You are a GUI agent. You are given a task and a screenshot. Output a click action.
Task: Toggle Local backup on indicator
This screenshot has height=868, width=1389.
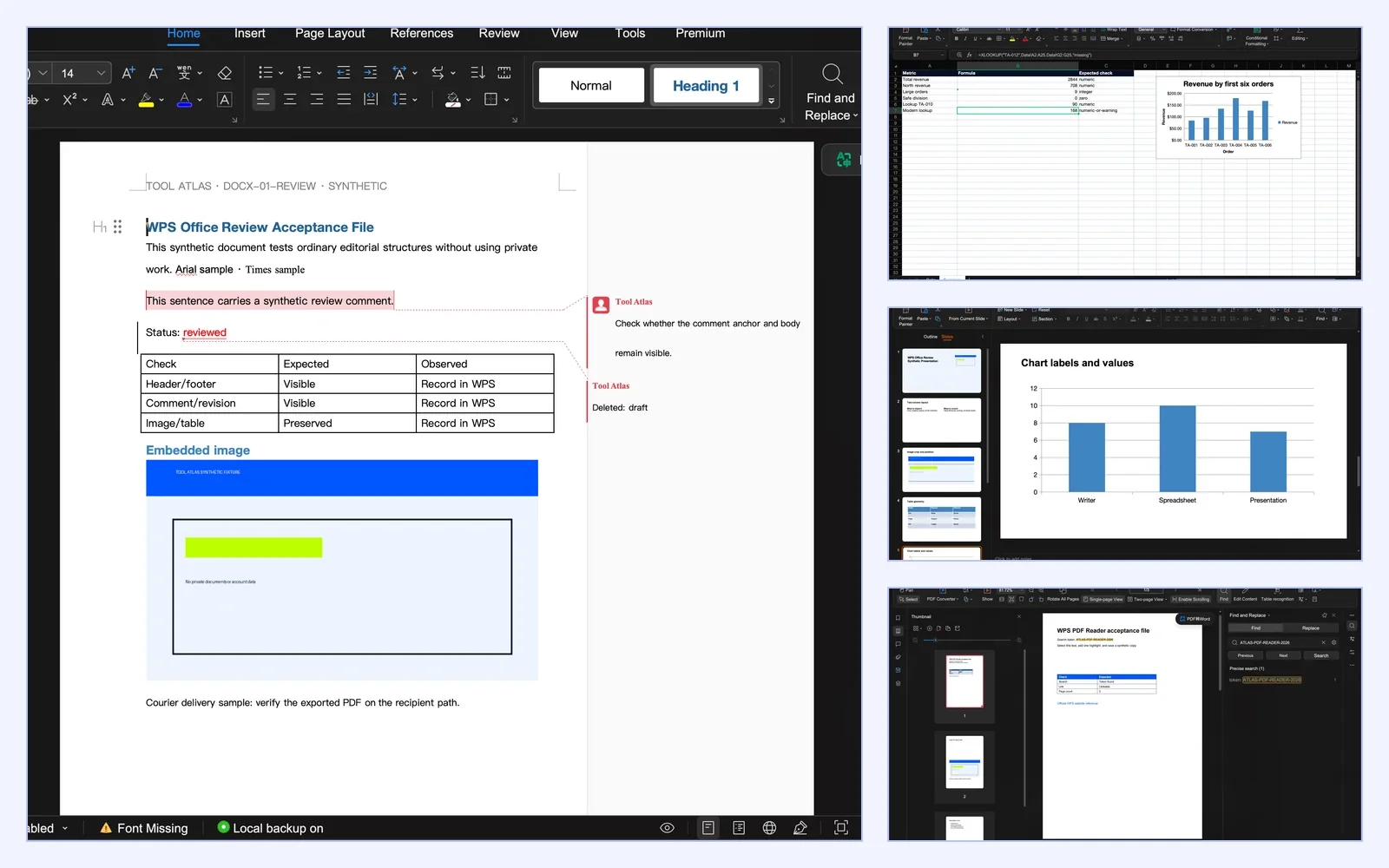(x=270, y=828)
